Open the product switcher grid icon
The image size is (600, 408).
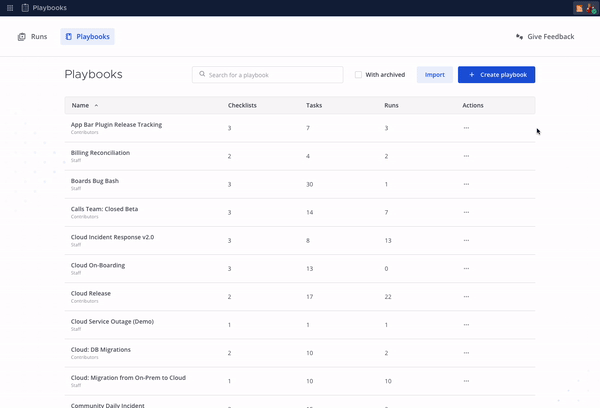tap(10, 8)
